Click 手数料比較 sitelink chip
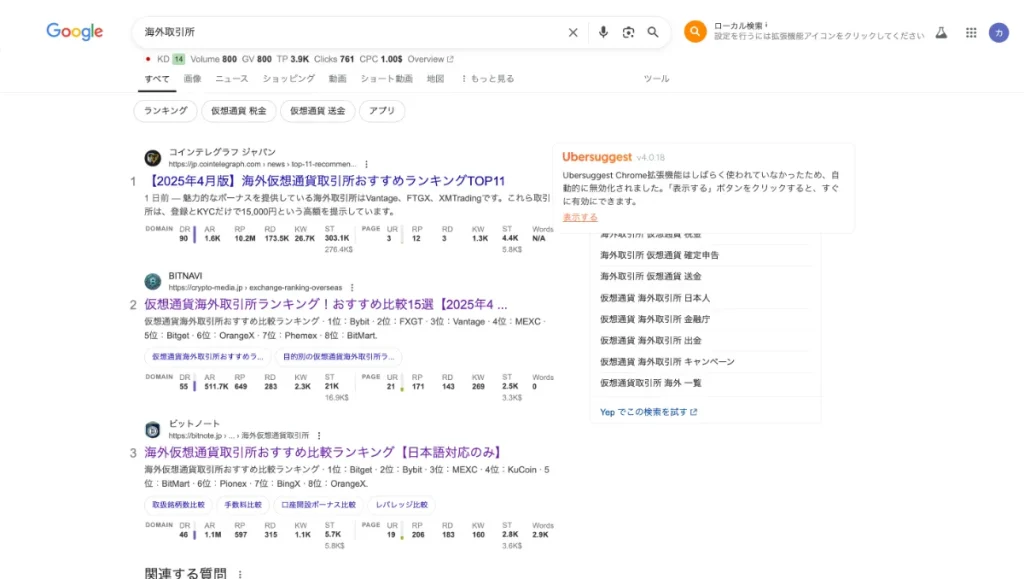The height and width of the screenshot is (579, 1024). coord(243,505)
